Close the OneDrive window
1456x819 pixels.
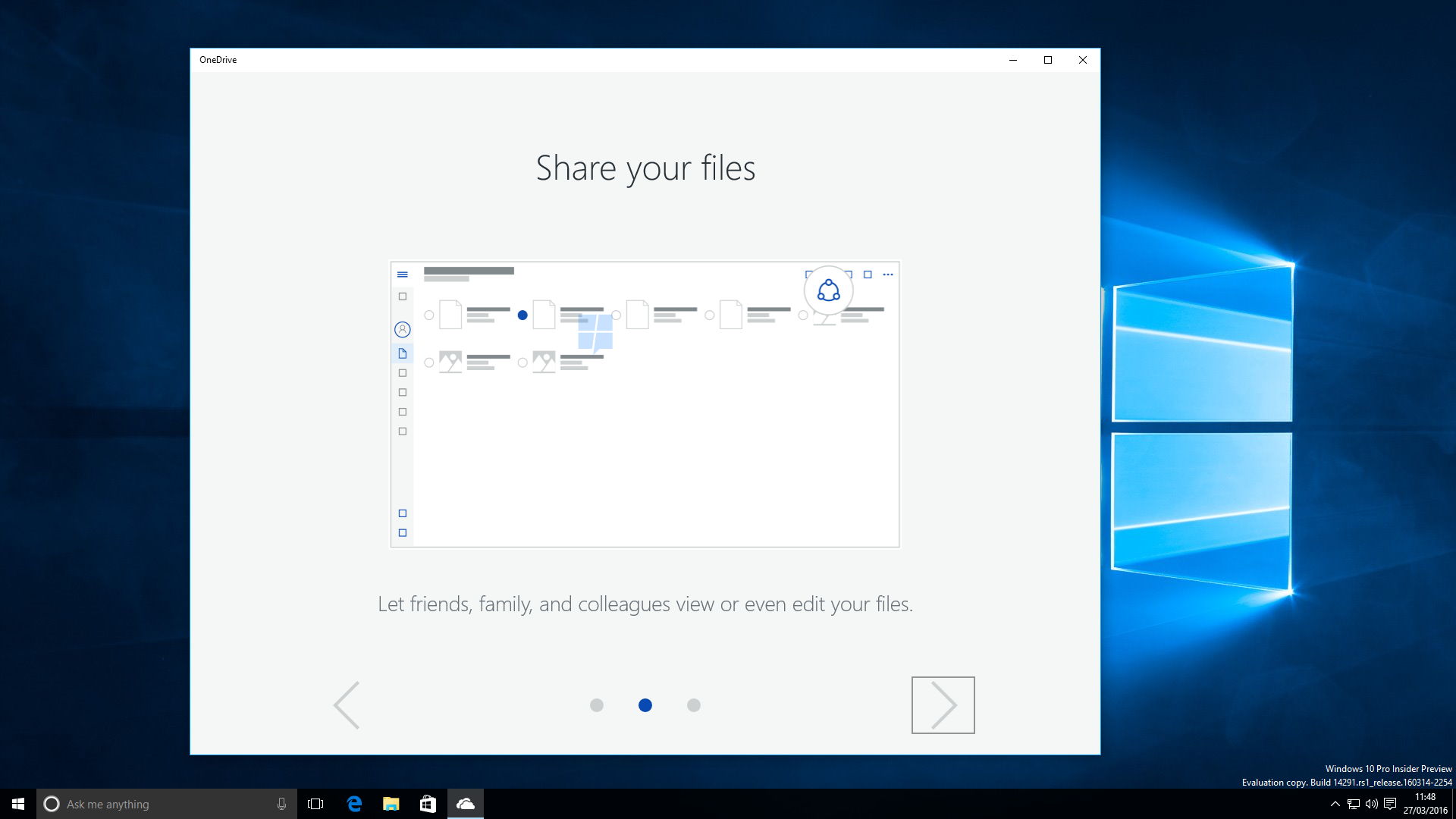(1083, 60)
